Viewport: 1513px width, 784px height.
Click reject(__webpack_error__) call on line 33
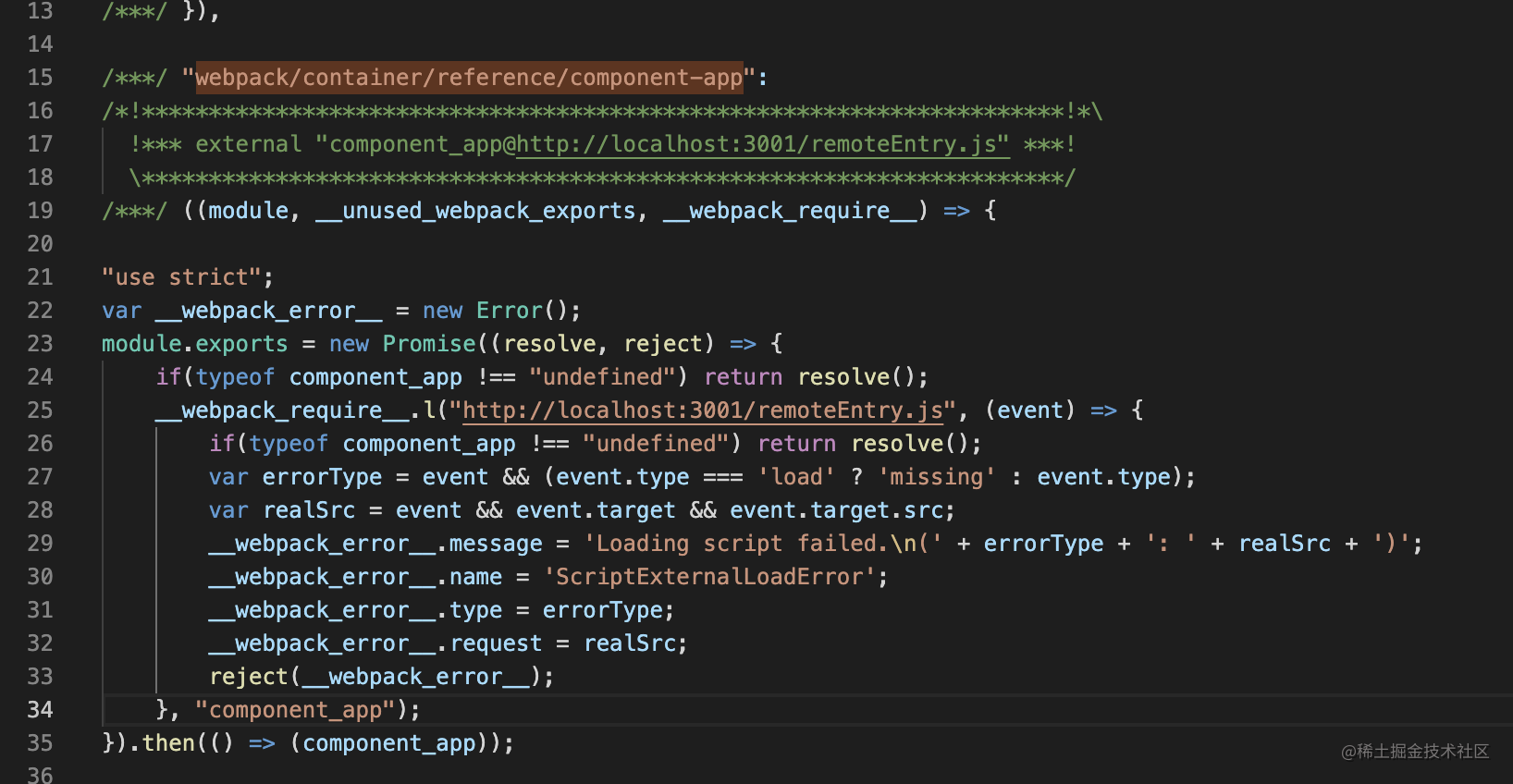(375, 677)
